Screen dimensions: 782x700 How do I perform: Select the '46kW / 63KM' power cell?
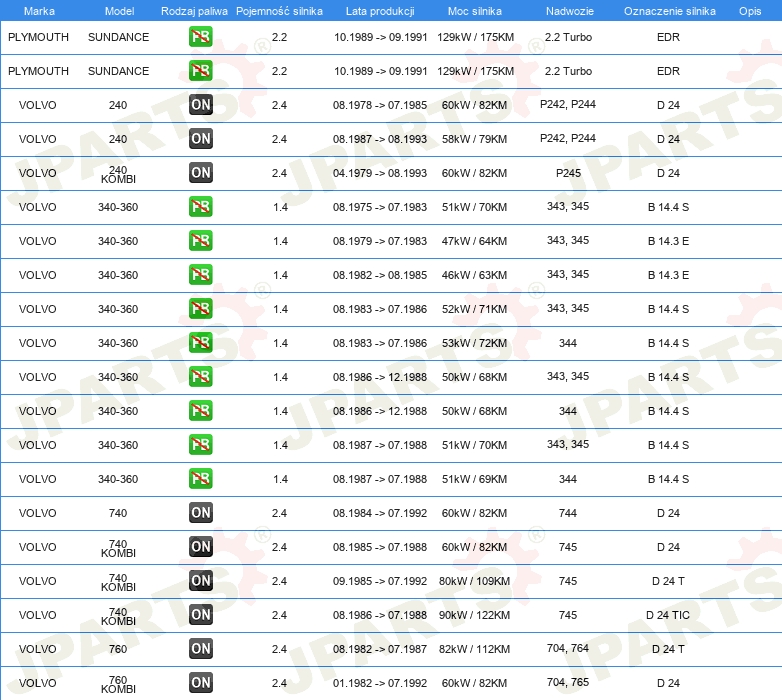(x=474, y=275)
